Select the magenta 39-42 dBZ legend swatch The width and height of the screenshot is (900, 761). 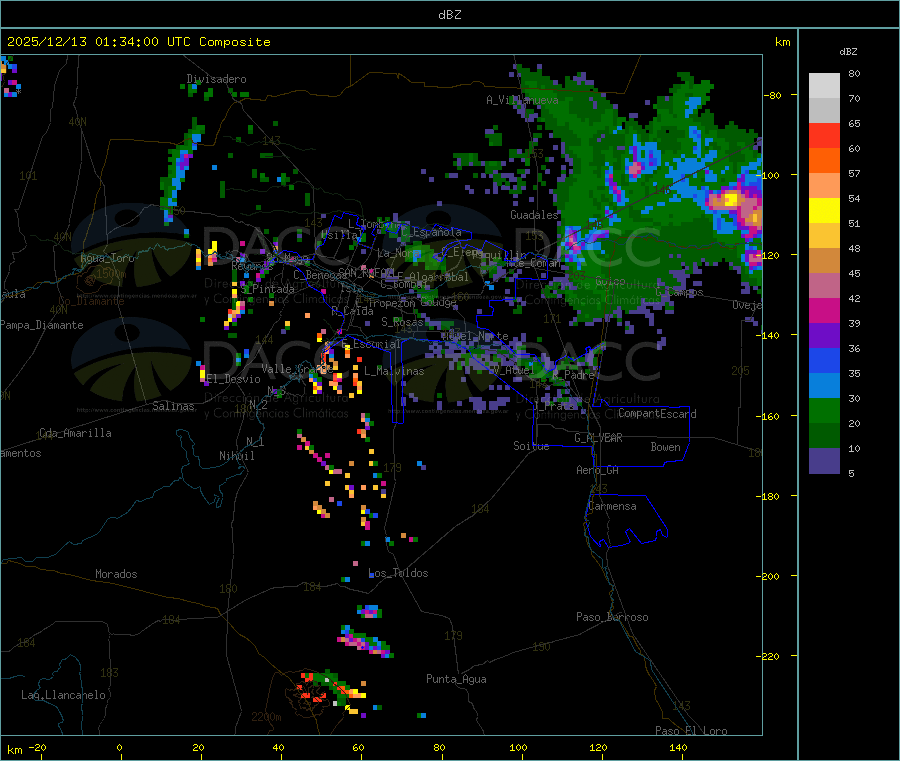[824, 310]
